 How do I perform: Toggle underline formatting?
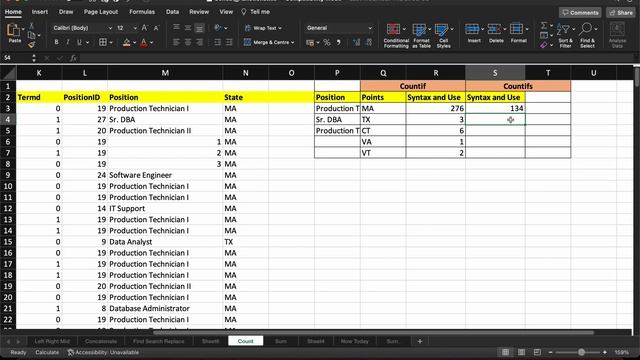pos(79,42)
